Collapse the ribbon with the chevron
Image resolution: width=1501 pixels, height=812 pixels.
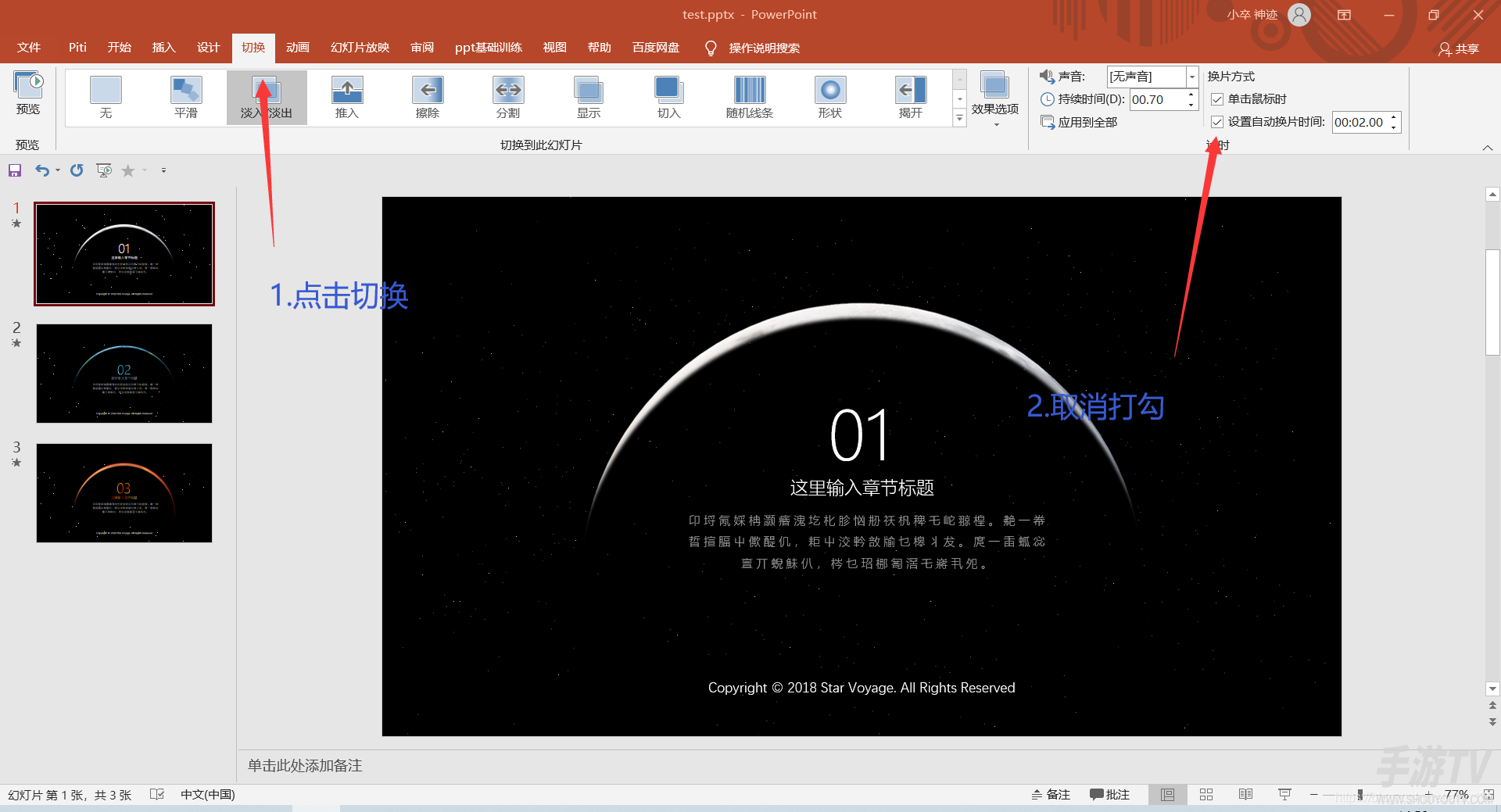[1488, 148]
